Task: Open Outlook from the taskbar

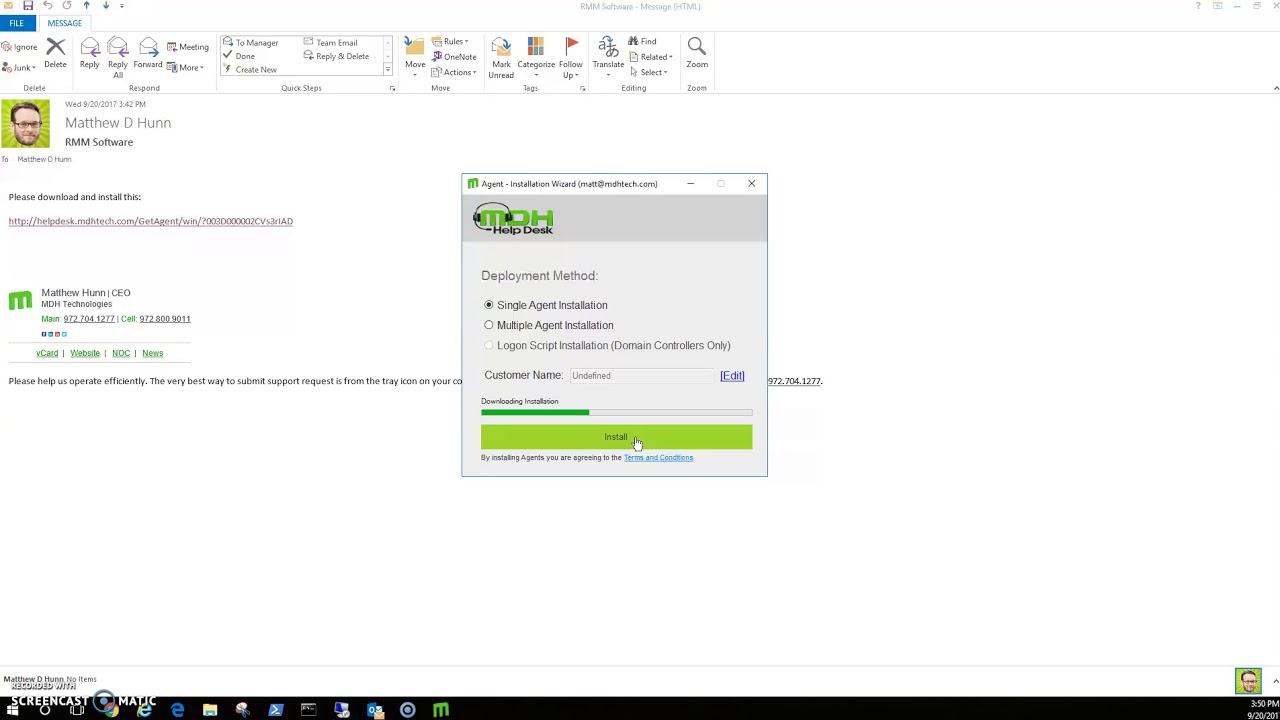Action: pos(375,710)
